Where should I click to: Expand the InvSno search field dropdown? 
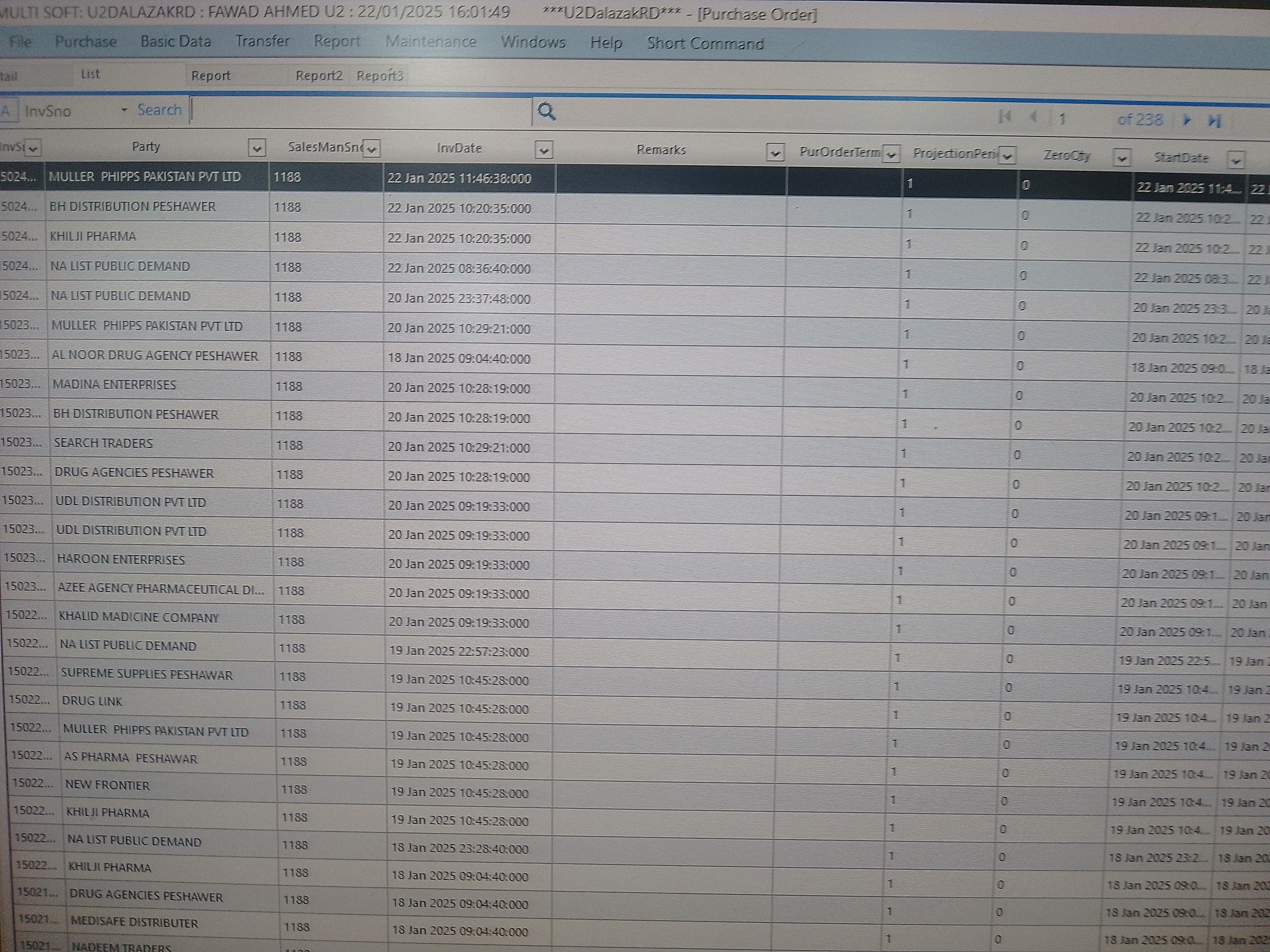click(124, 110)
